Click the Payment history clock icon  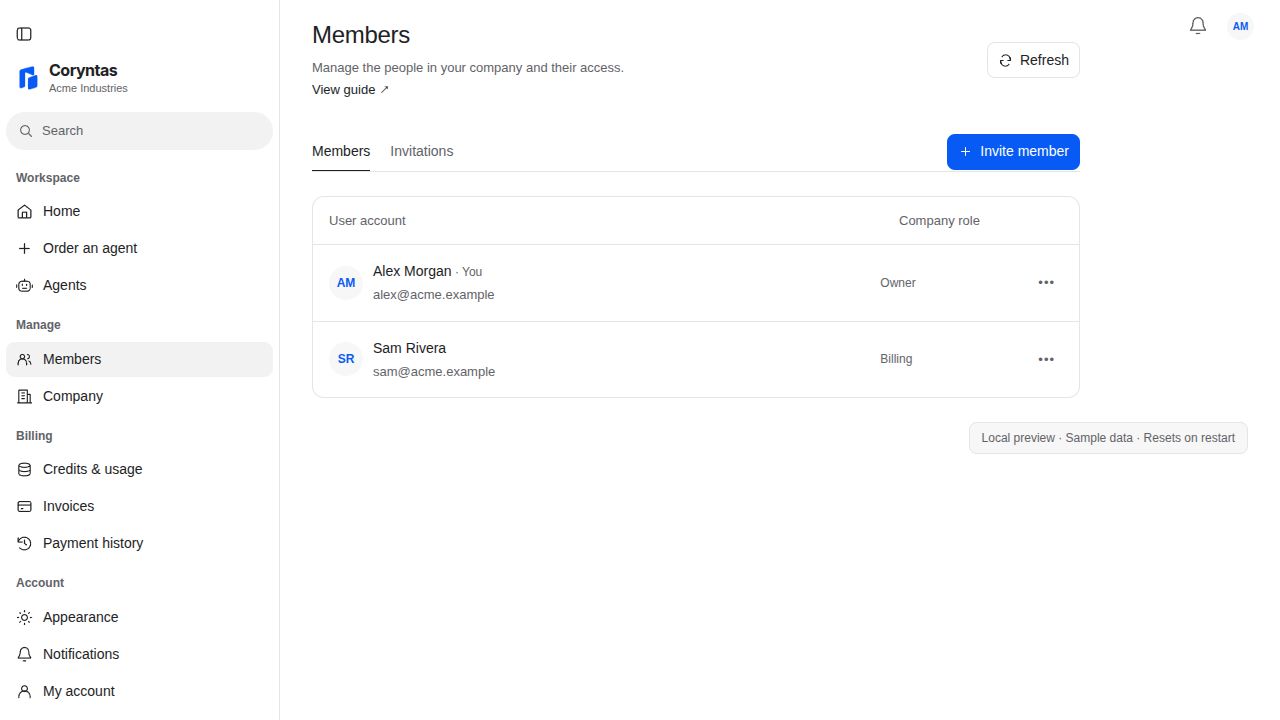pyautogui.click(x=25, y=544)
